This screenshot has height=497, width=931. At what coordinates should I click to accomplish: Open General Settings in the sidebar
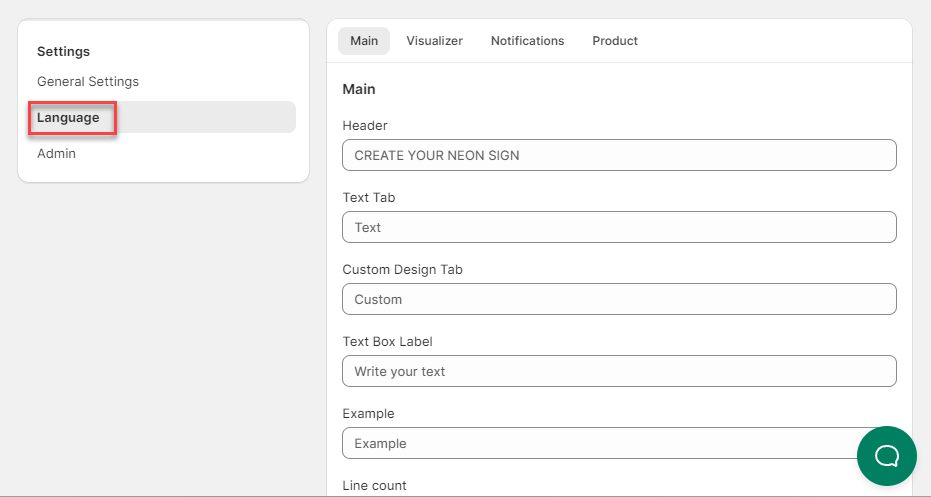(x=88, y=81)
